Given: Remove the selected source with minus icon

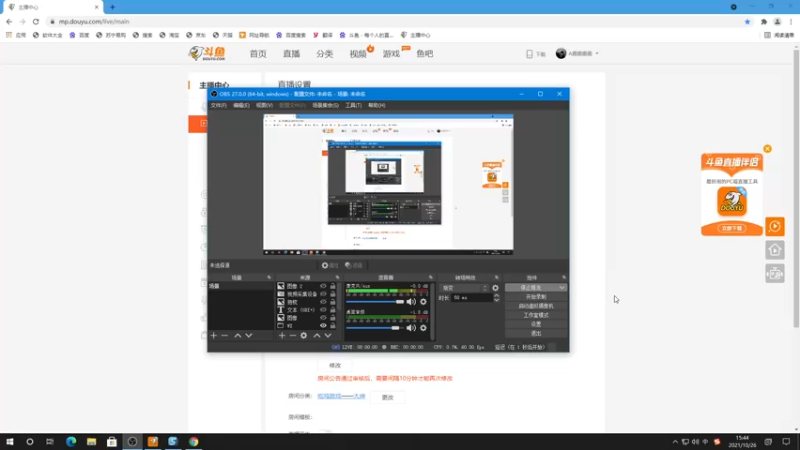Looking at the screenshot, I should tap(293, 335).
